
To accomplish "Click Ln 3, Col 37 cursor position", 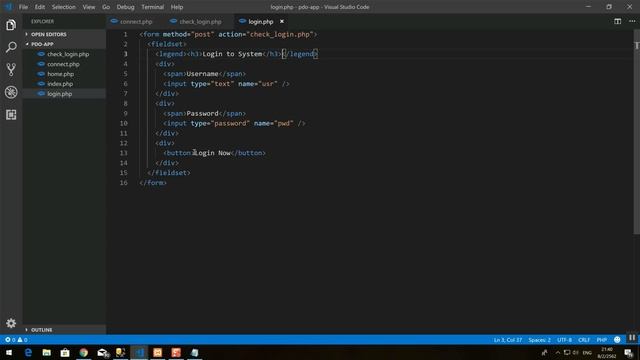I will pos(507,340).
